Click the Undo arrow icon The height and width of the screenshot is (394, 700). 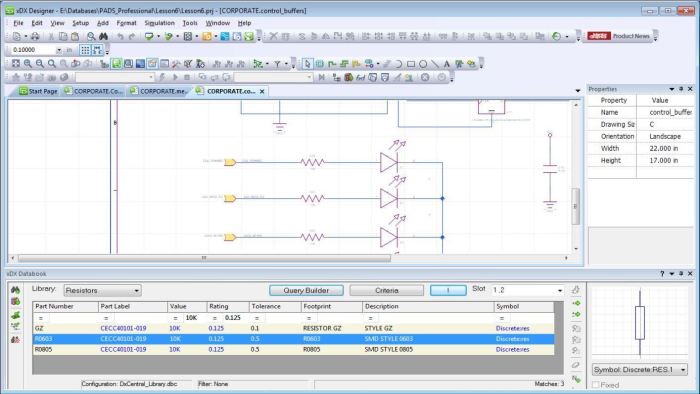(x=120, y=36)
